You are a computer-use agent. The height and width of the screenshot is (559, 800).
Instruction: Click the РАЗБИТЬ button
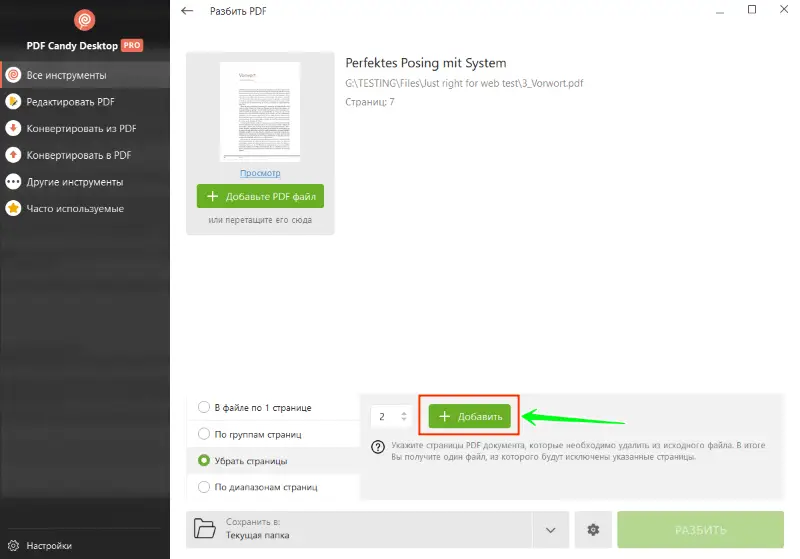701,530
